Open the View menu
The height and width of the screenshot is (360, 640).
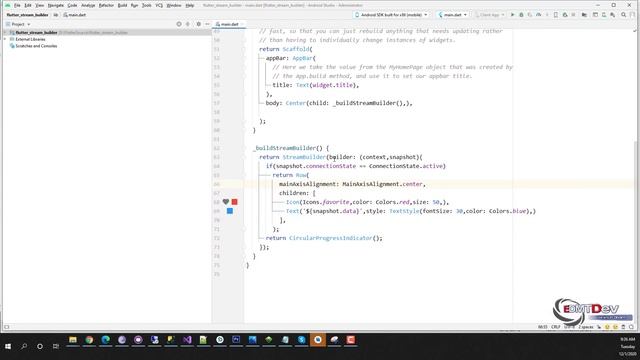tap(40, 5)
